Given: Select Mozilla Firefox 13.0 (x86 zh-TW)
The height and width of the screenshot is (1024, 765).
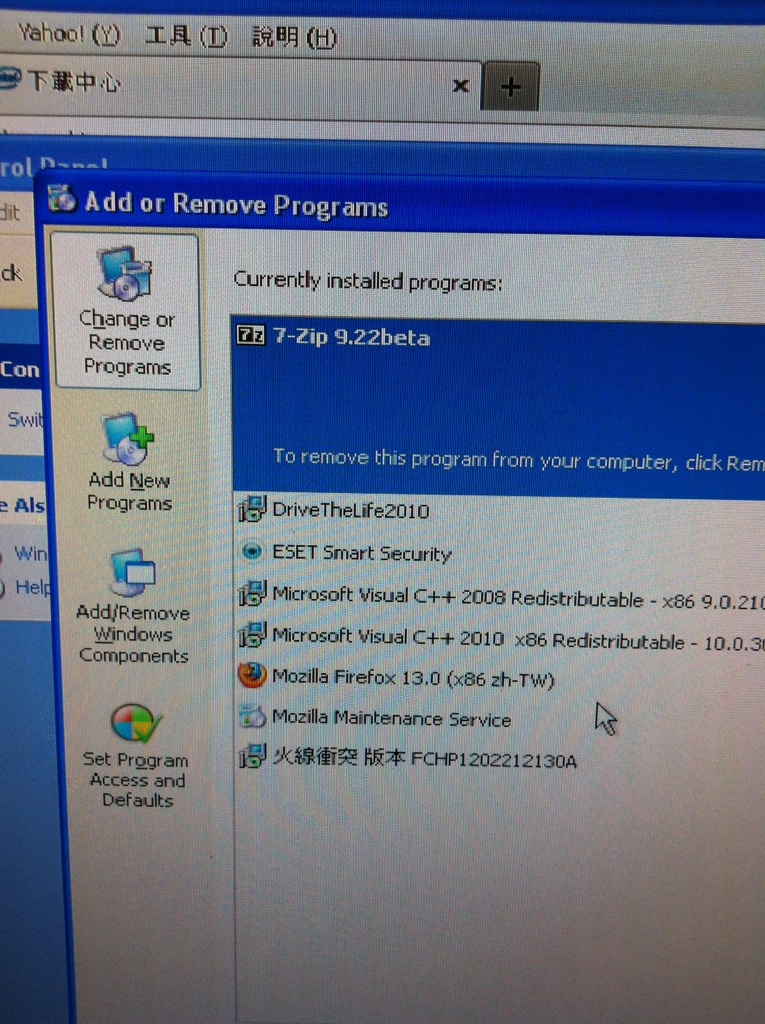Looking at the screenshot, I should (x=413, y=678).
